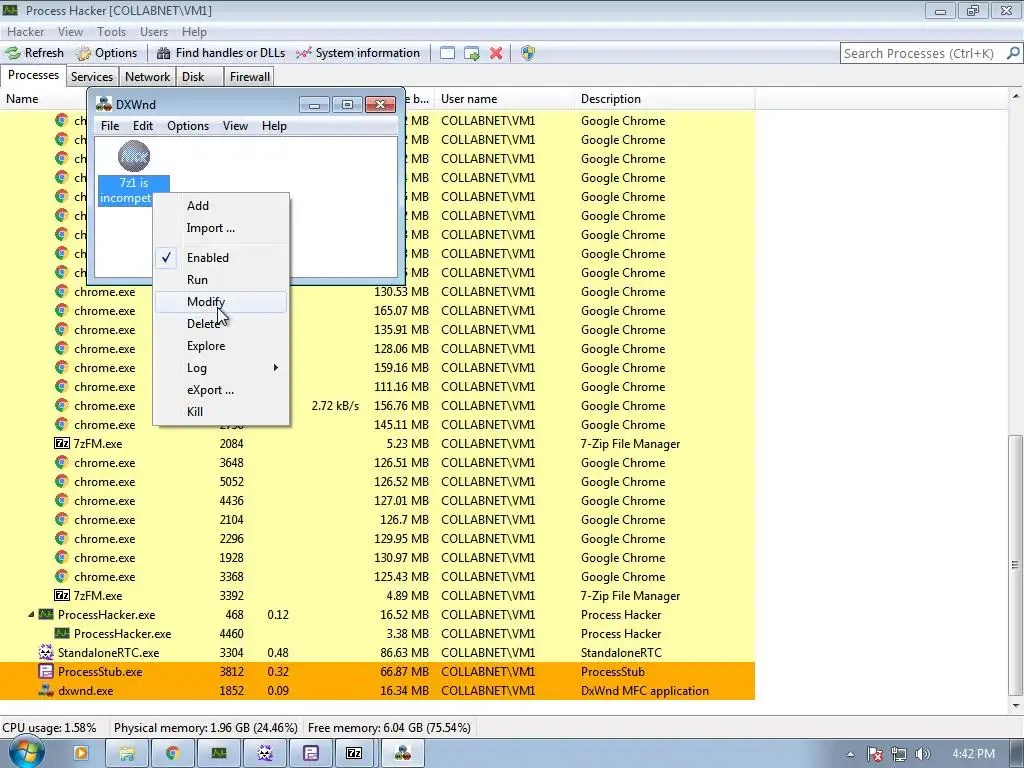Click the 7z1 program icon in DXWnd

[x=134, y=156]
